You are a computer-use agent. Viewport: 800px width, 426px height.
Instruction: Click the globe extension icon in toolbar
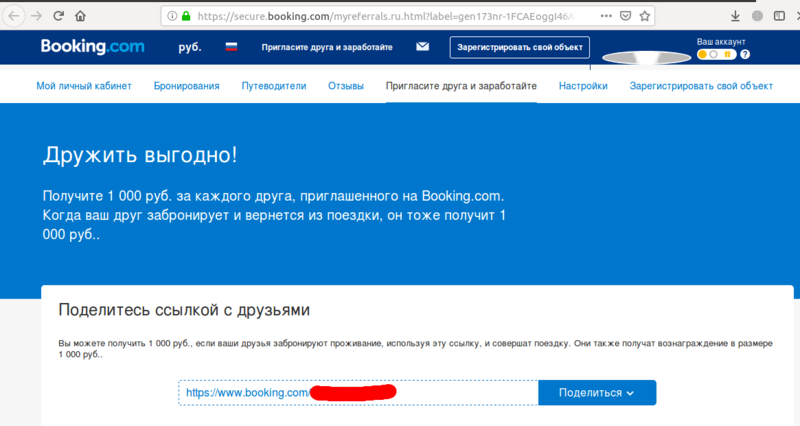click(x=757, y=16)
